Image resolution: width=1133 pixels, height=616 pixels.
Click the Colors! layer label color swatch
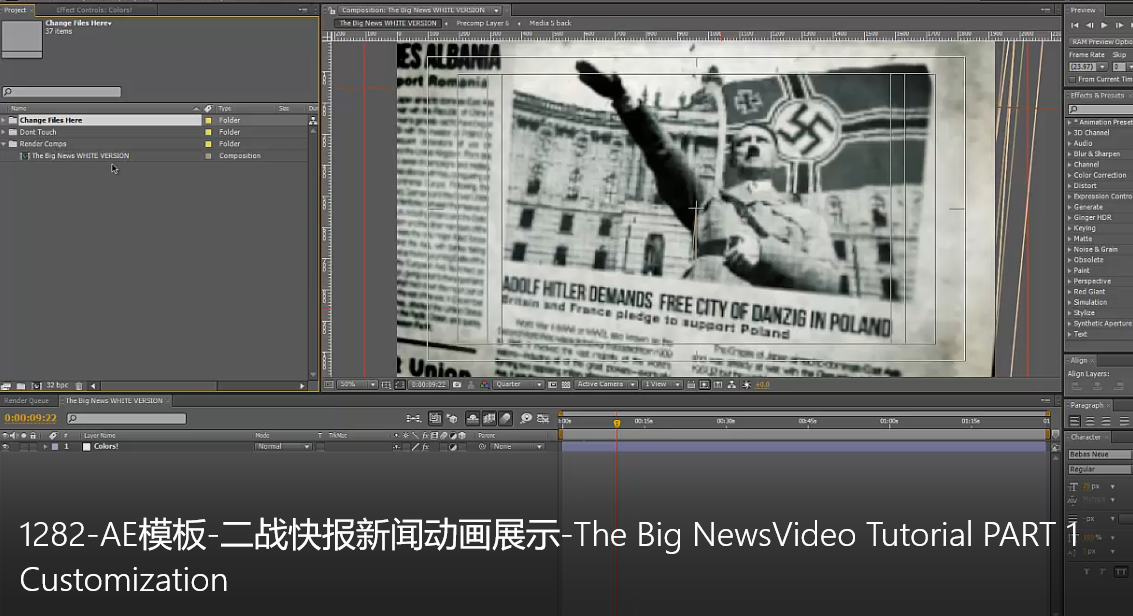tap(55, 447)
